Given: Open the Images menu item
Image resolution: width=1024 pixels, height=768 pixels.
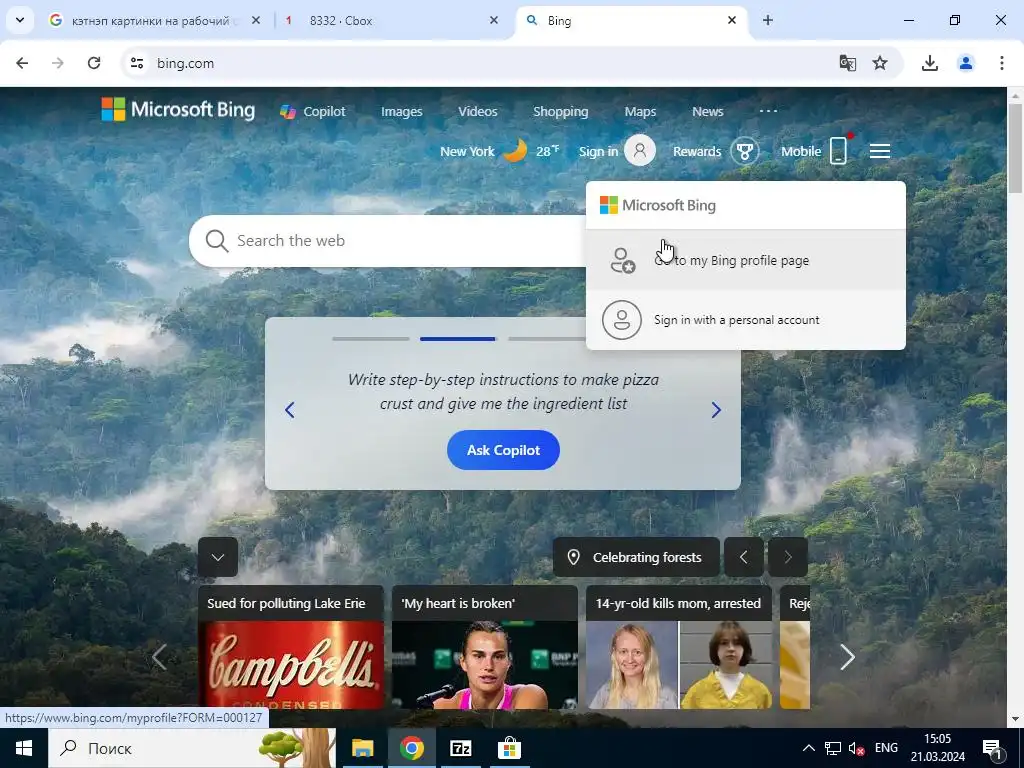Looking at the screenshot, I should (x=402, y=112).
